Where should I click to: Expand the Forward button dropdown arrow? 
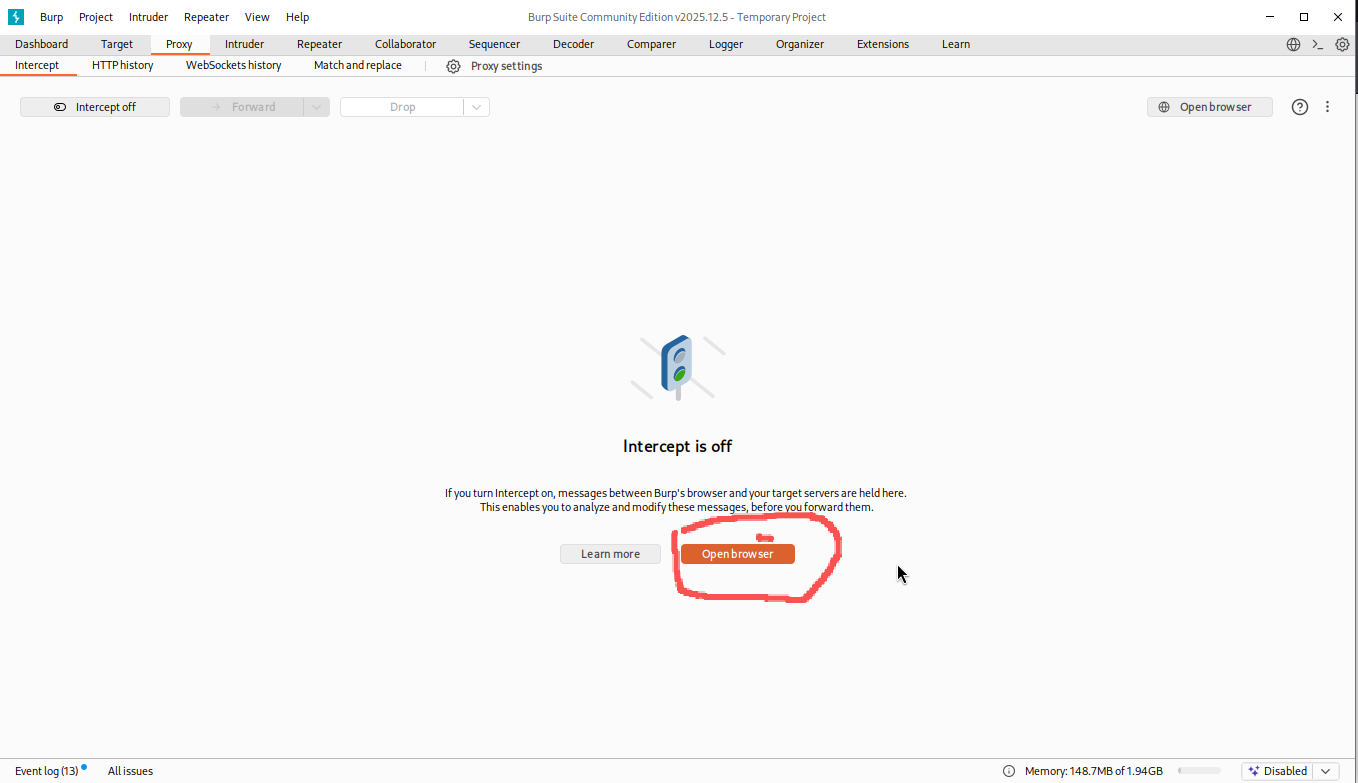[316, 107]
